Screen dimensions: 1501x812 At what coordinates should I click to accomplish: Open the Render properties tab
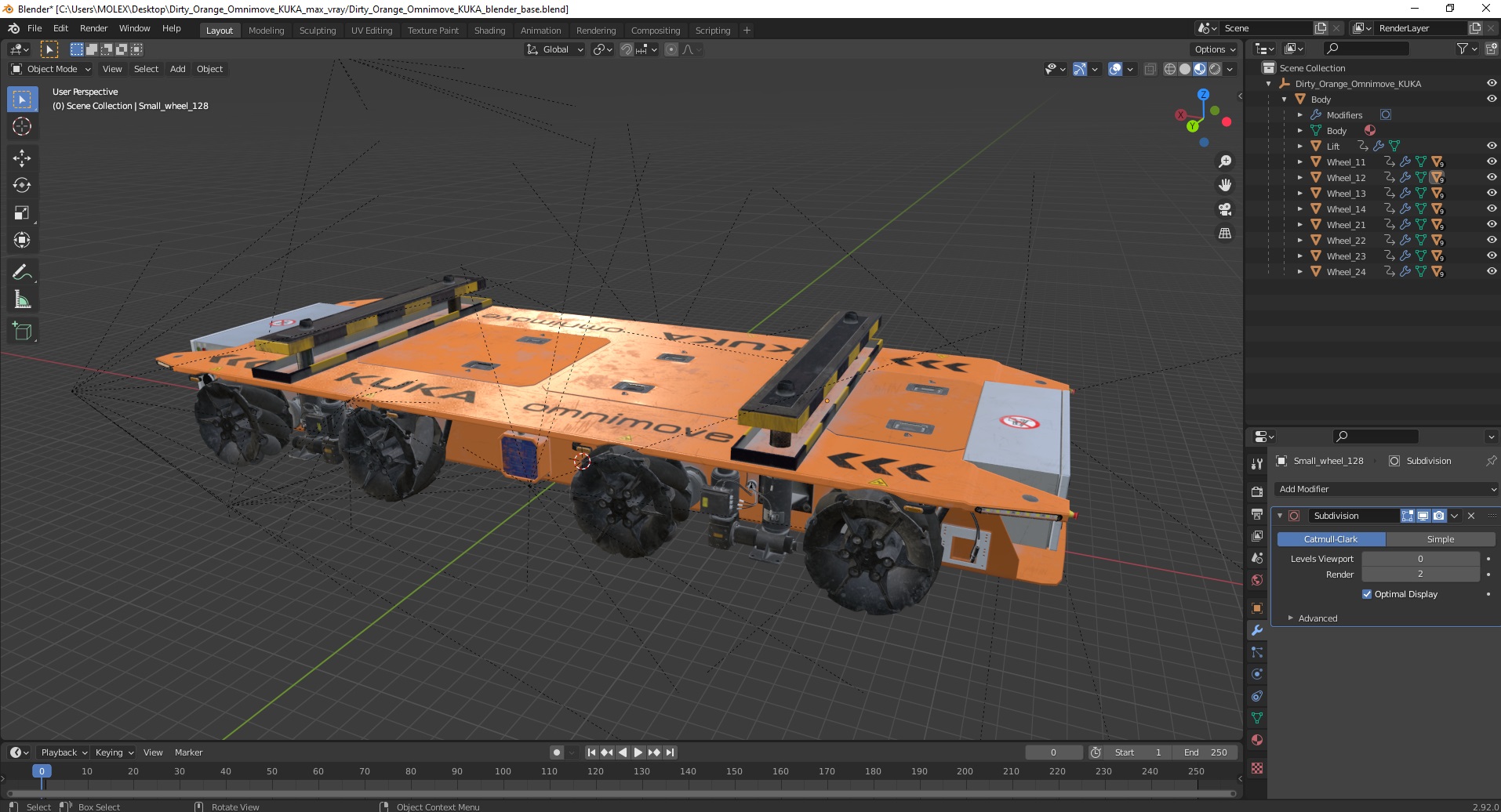click(1257, 492)
